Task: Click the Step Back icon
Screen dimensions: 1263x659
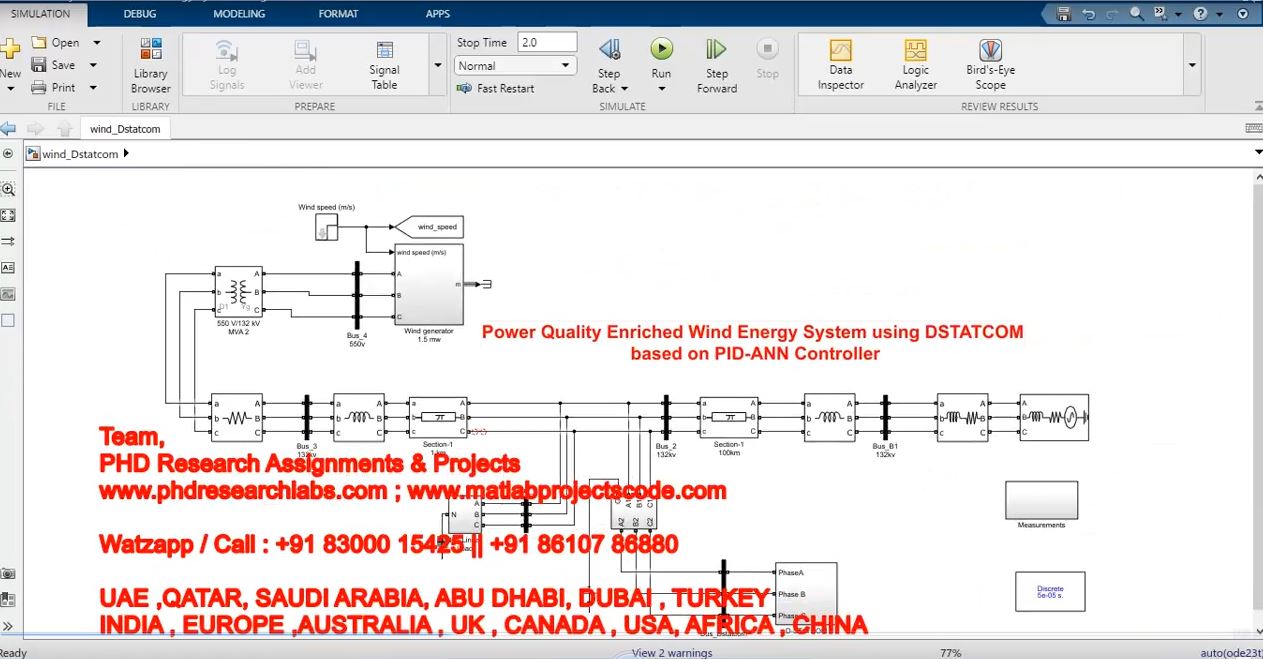Action: 609,50
